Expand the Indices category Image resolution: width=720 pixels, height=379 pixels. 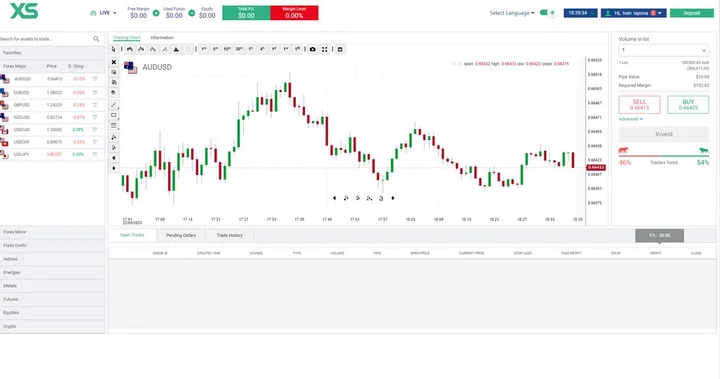[x=52, y=259]
